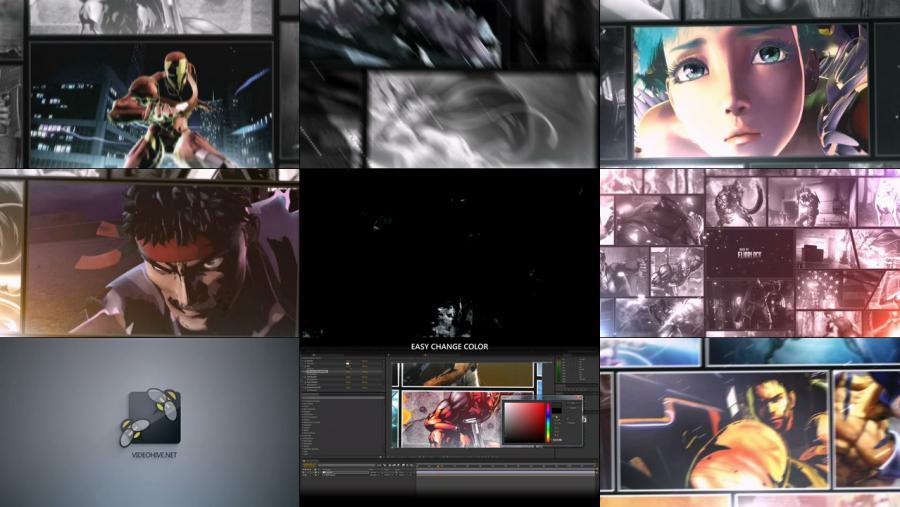The image size is (900, 507).
Task: Open the grayscale blurred panels frame
Action: click(x=450, y=84)
